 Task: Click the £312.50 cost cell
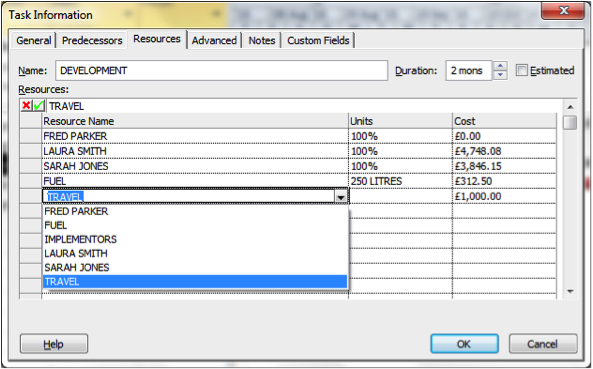coord(505,181)
